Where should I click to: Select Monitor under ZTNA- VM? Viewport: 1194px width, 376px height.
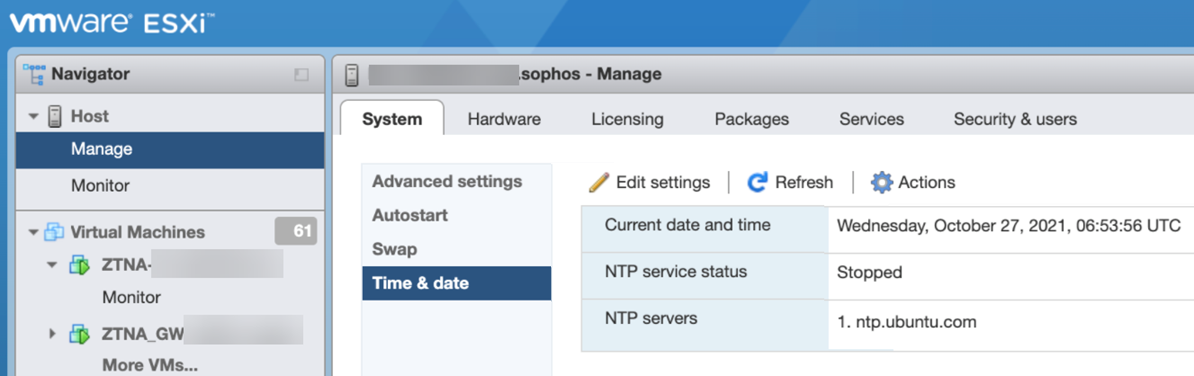(x=132, y=298)
